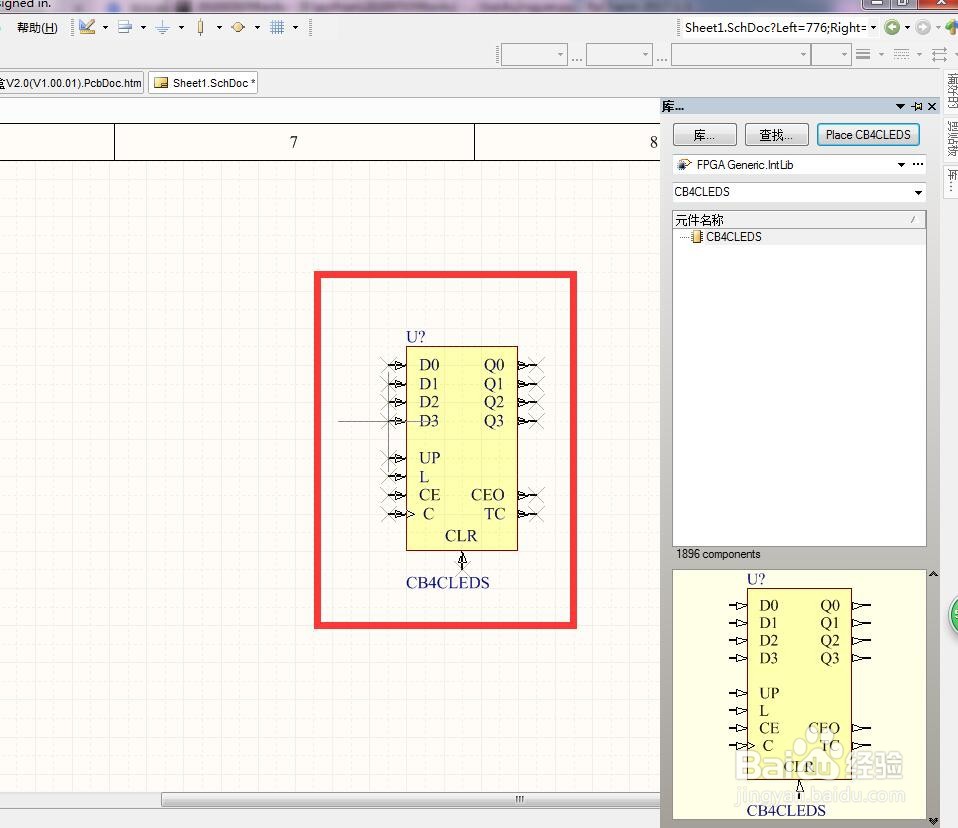Expand alignment tools dropdown arrow

(x=143, y=27)
